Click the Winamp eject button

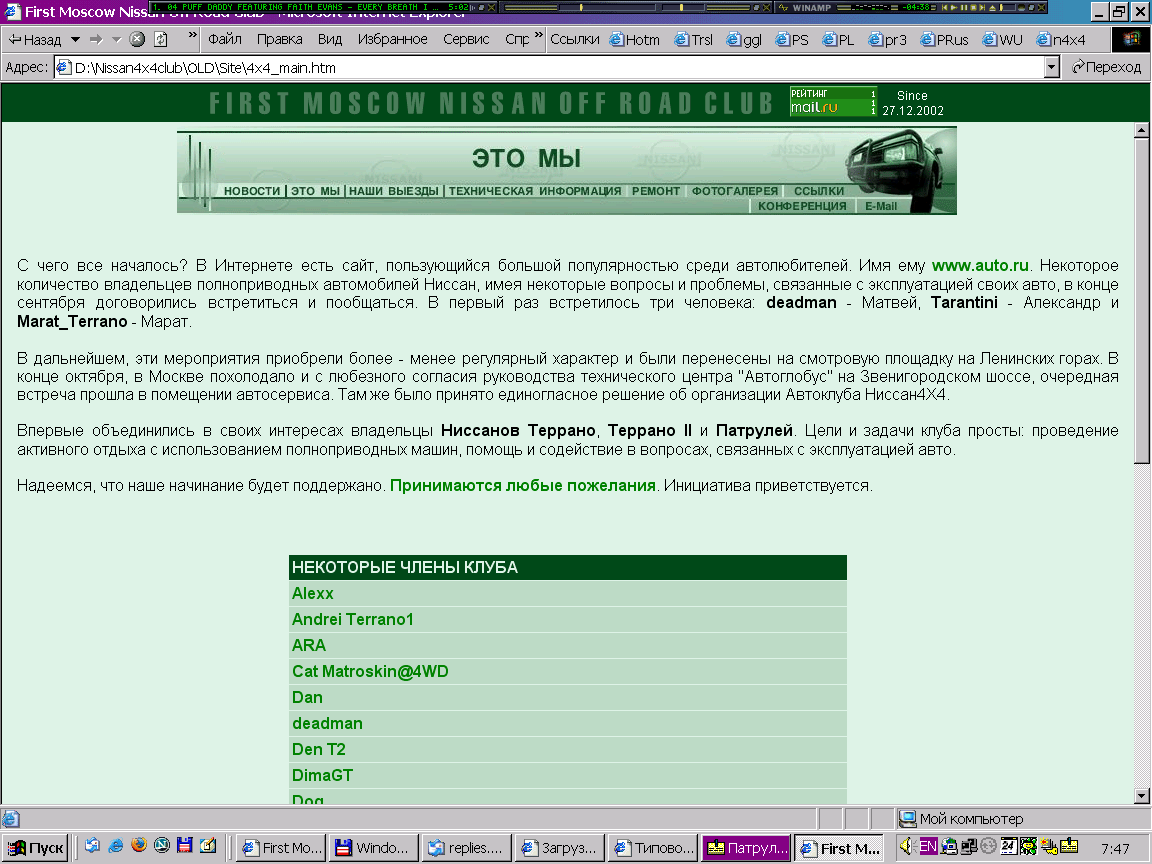992,7
